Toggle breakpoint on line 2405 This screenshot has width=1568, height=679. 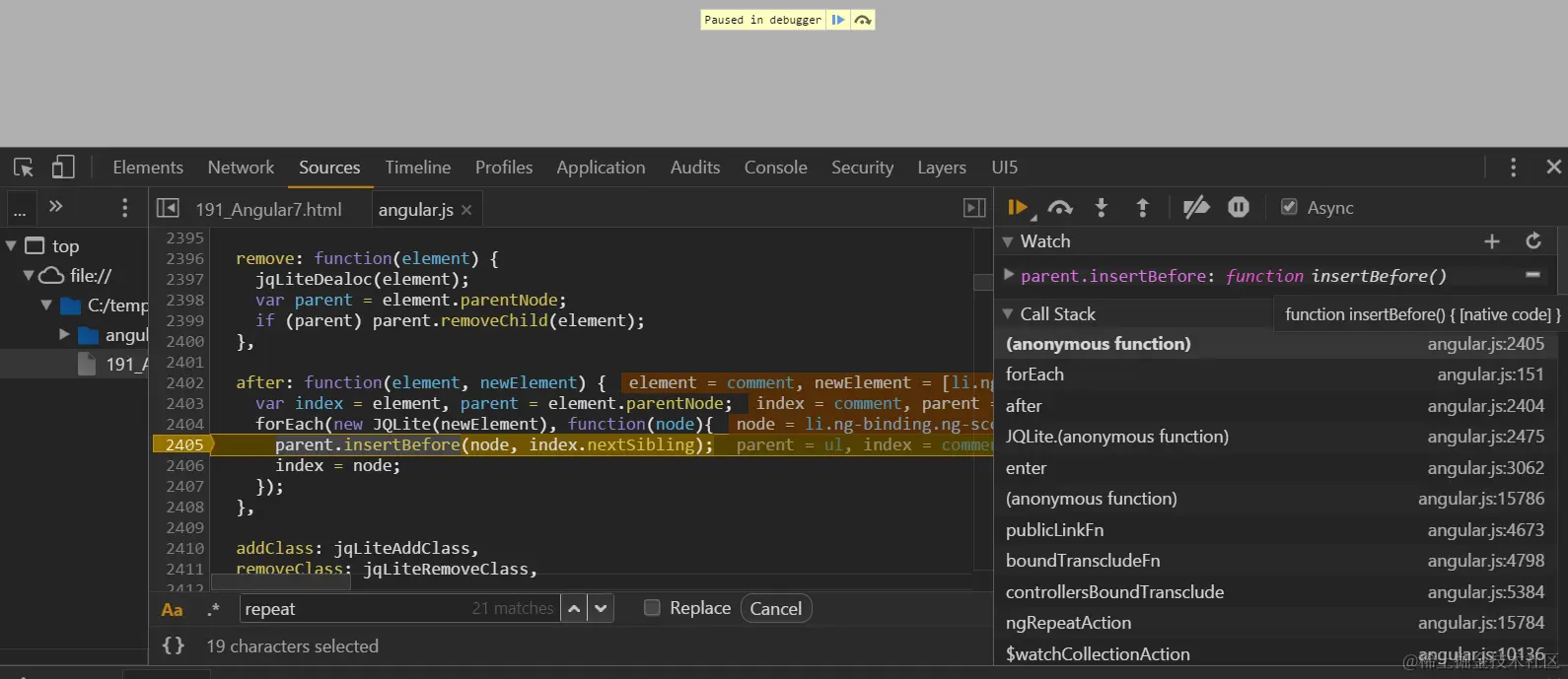(x=182, y=445)
